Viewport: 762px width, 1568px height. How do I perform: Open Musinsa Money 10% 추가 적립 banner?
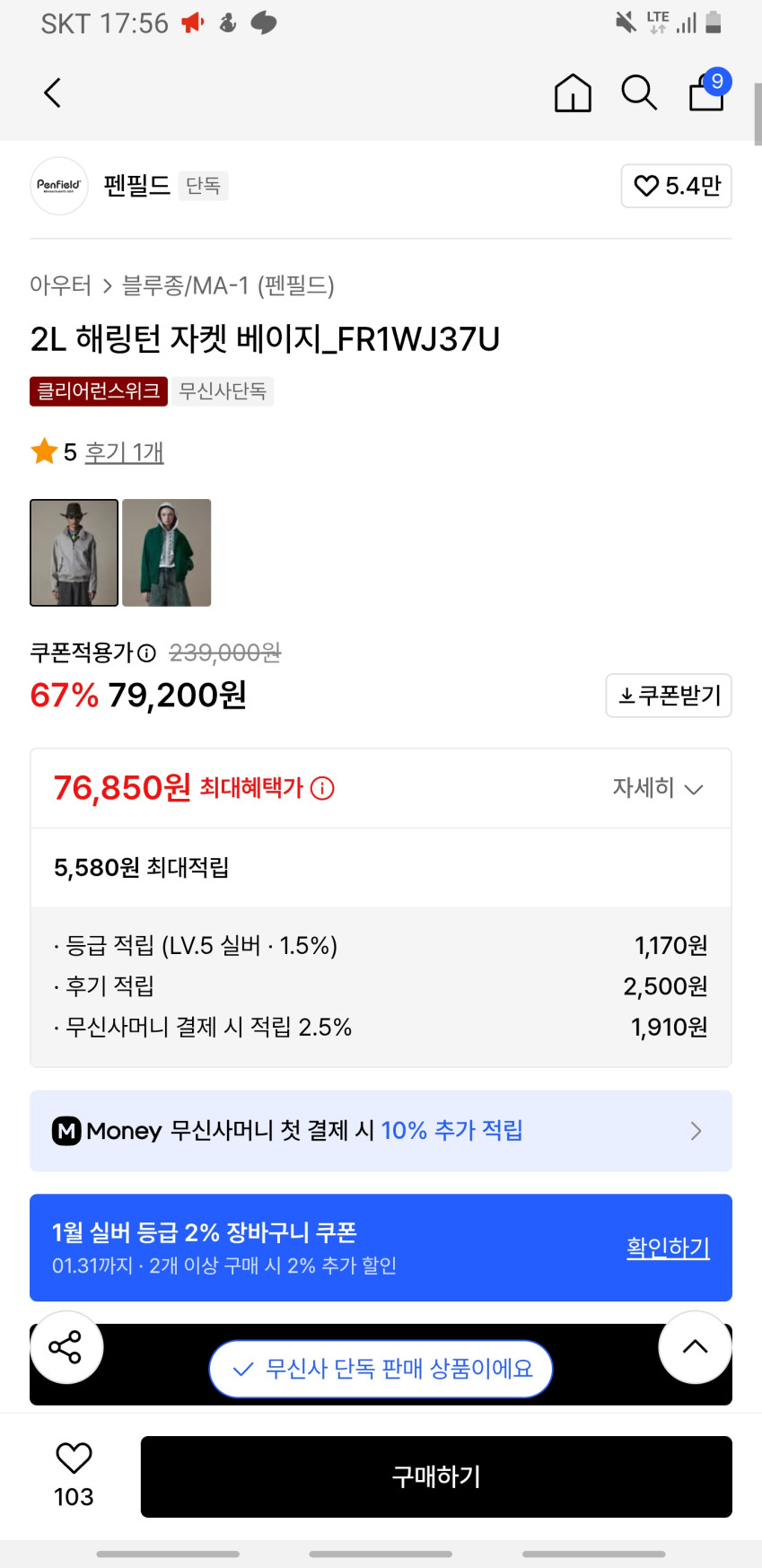[381, 1130]
